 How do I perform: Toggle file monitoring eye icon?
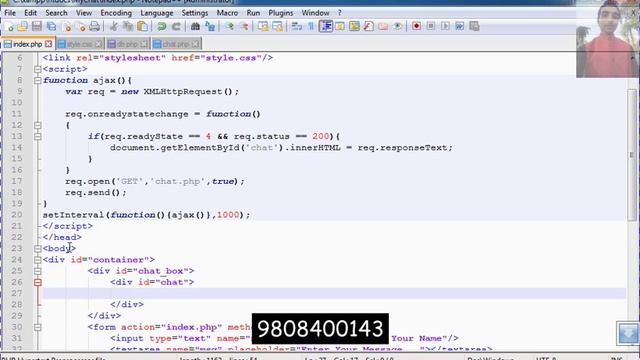pos(397,27)
